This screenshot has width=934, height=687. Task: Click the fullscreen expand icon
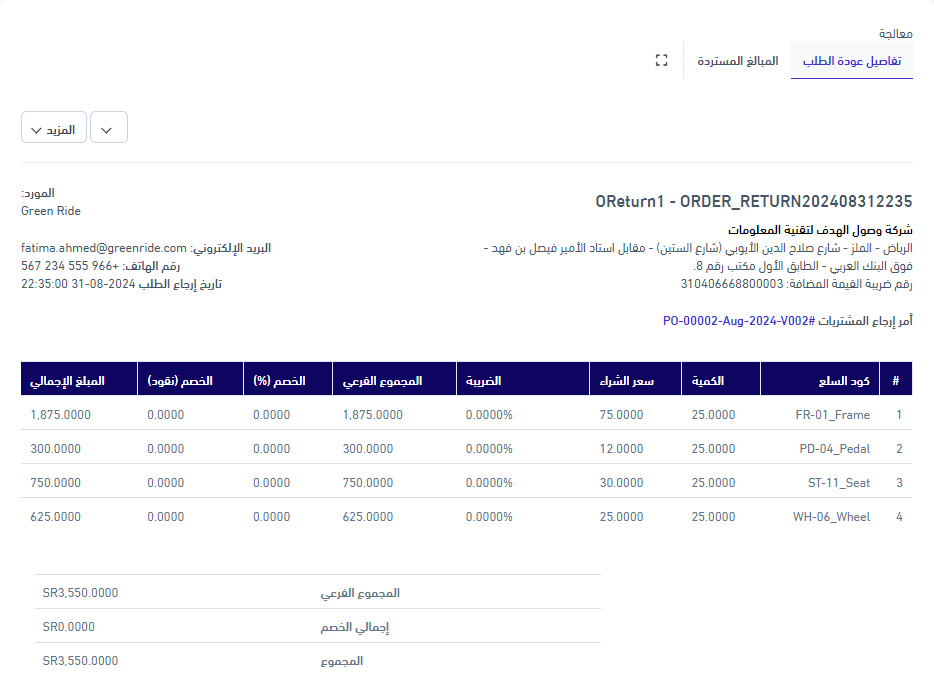(661, 61)
